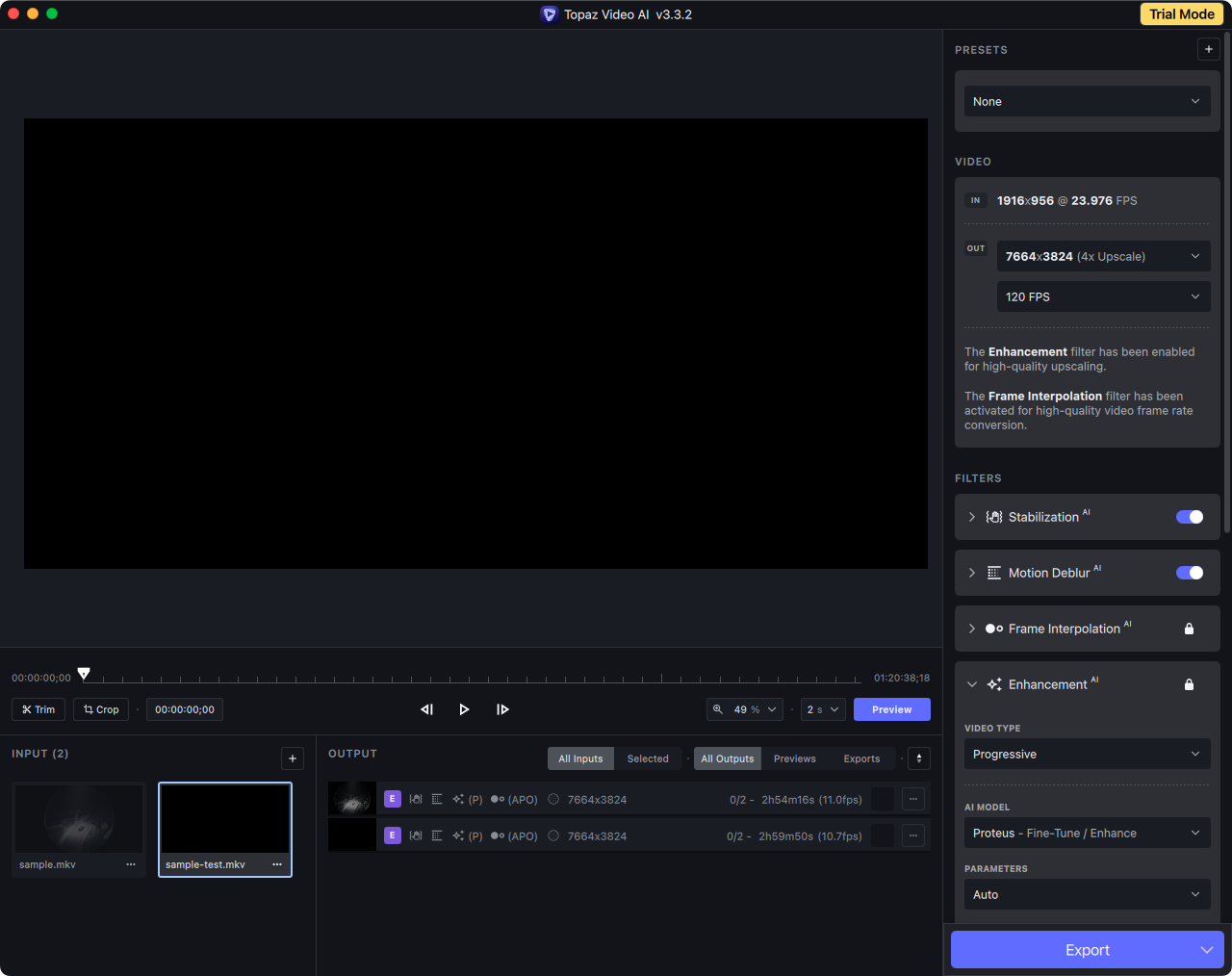Disable the Stabilization filter toggle
Image resolution: width=1232 pixels, height=976 pixels.
1189,517
